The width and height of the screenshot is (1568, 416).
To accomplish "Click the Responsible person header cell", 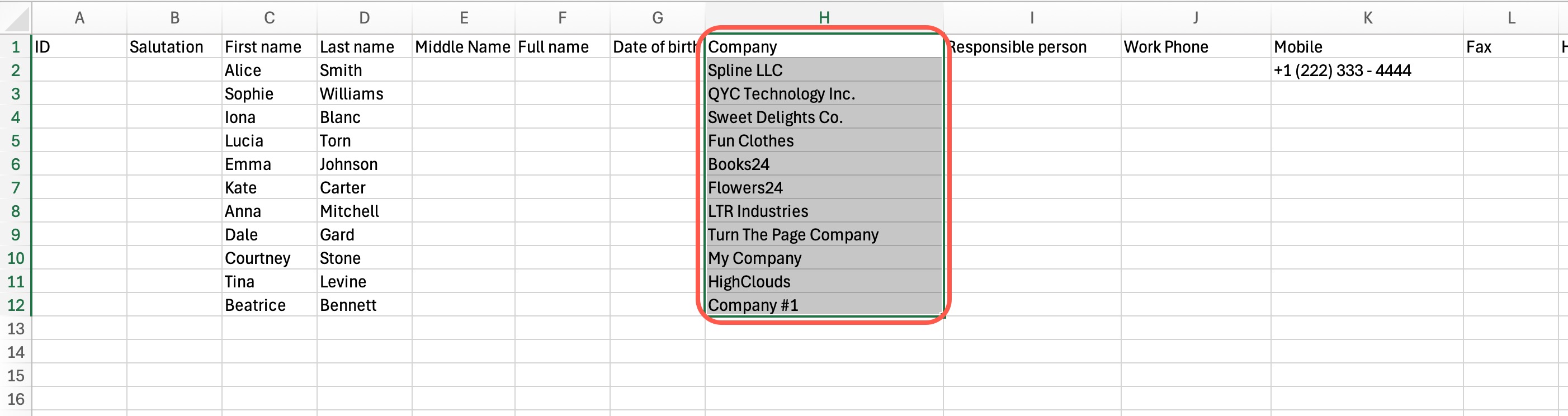I will coord(1032,47).
